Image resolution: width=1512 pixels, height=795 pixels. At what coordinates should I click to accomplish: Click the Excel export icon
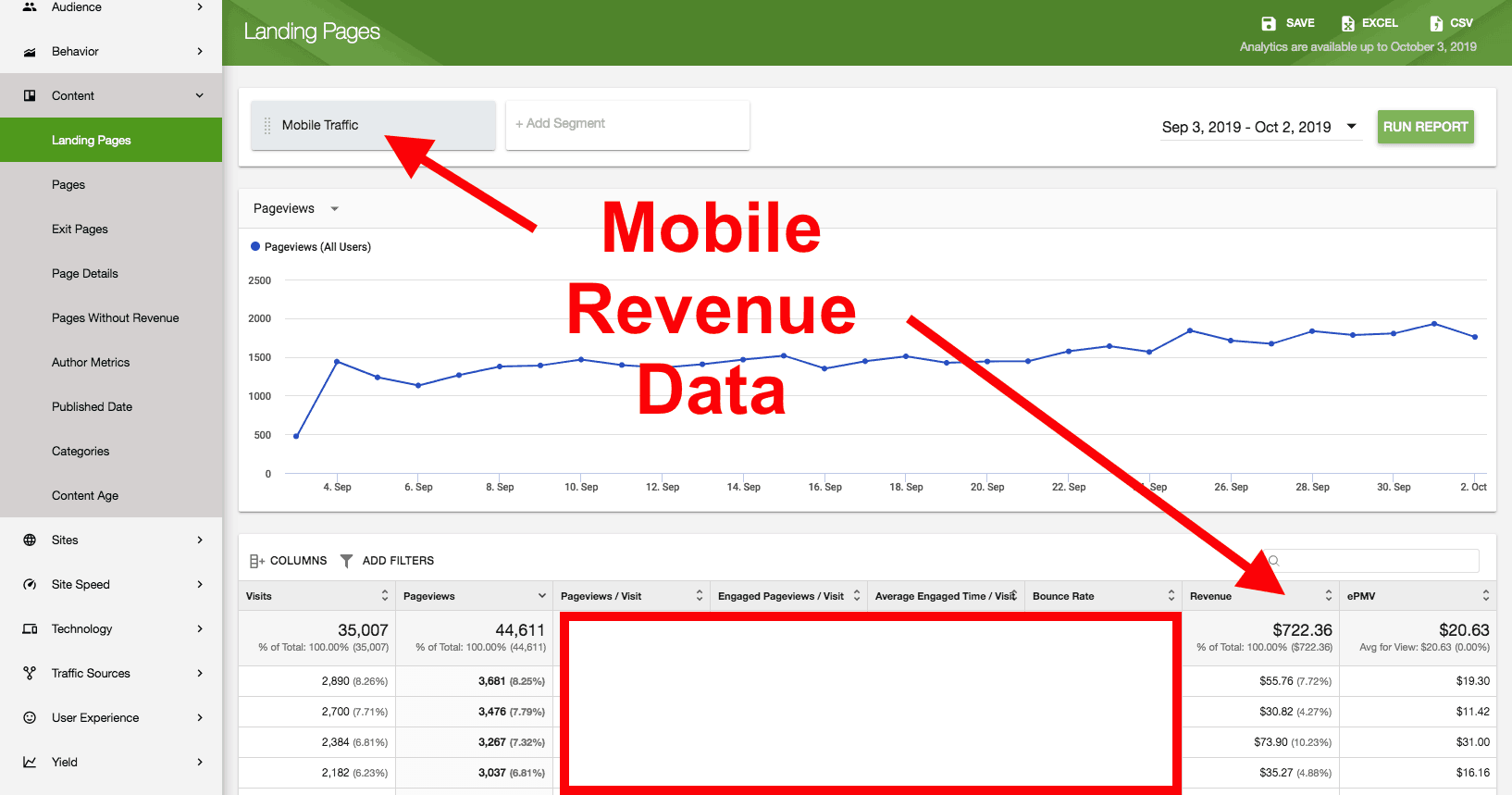pos(1348,23)
